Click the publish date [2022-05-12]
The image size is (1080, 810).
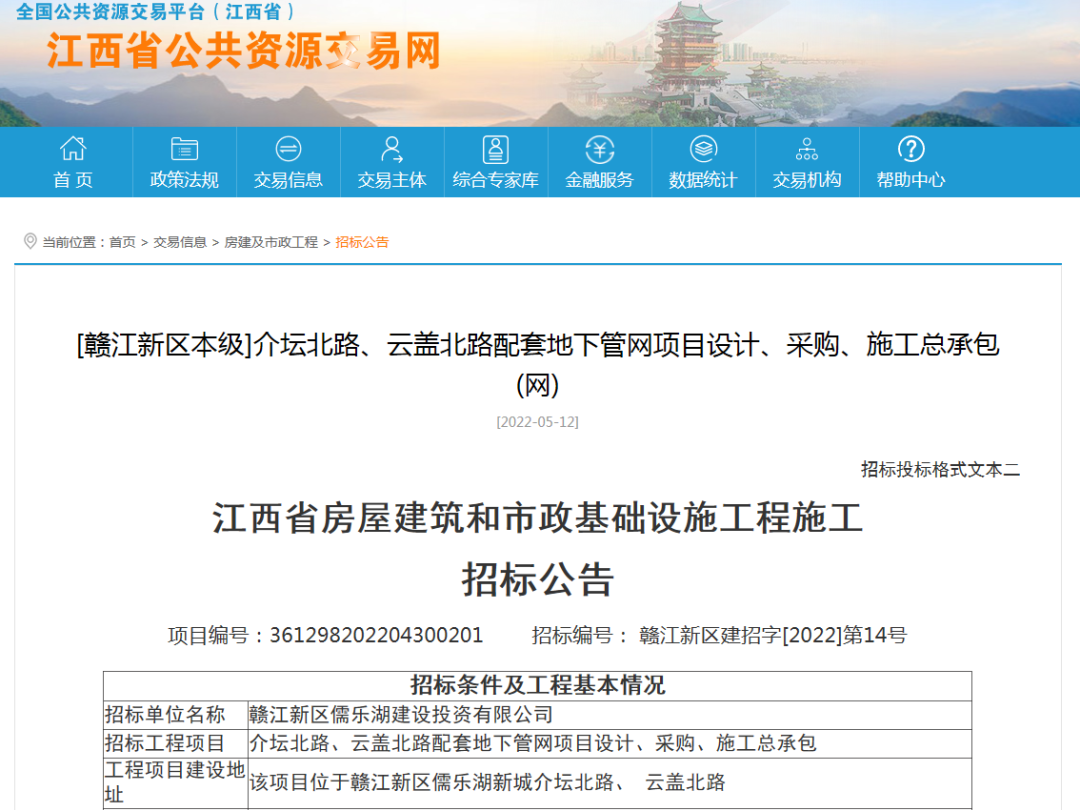tap(537, 422)
